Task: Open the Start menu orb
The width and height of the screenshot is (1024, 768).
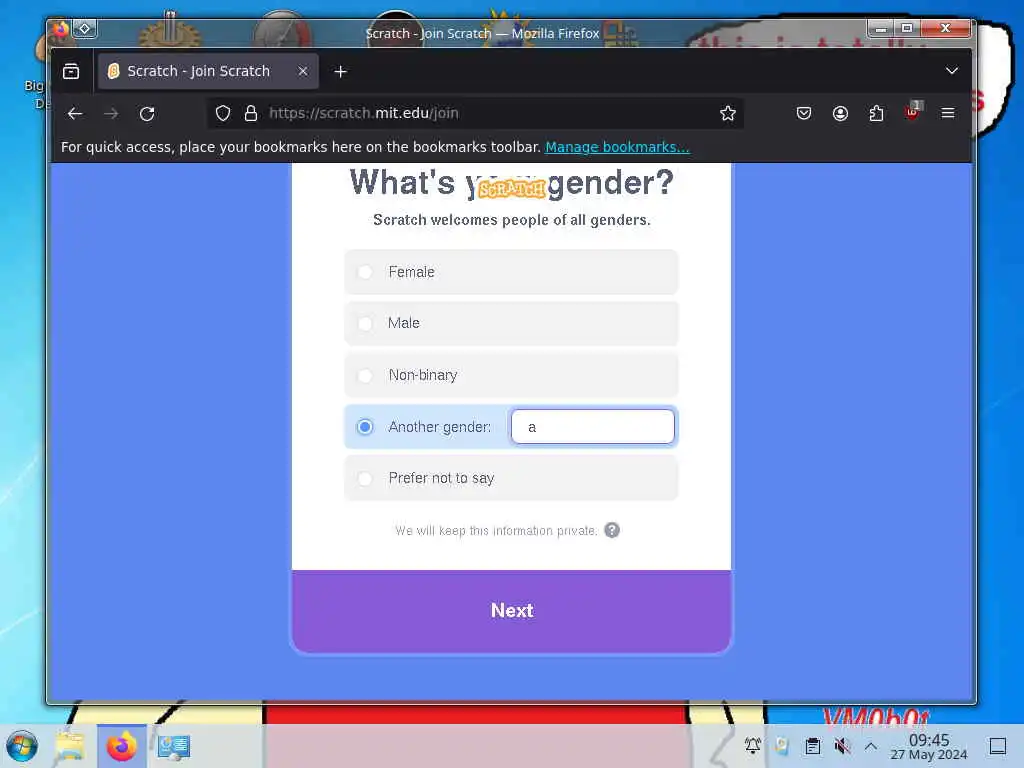Action: tap(22, 746)
